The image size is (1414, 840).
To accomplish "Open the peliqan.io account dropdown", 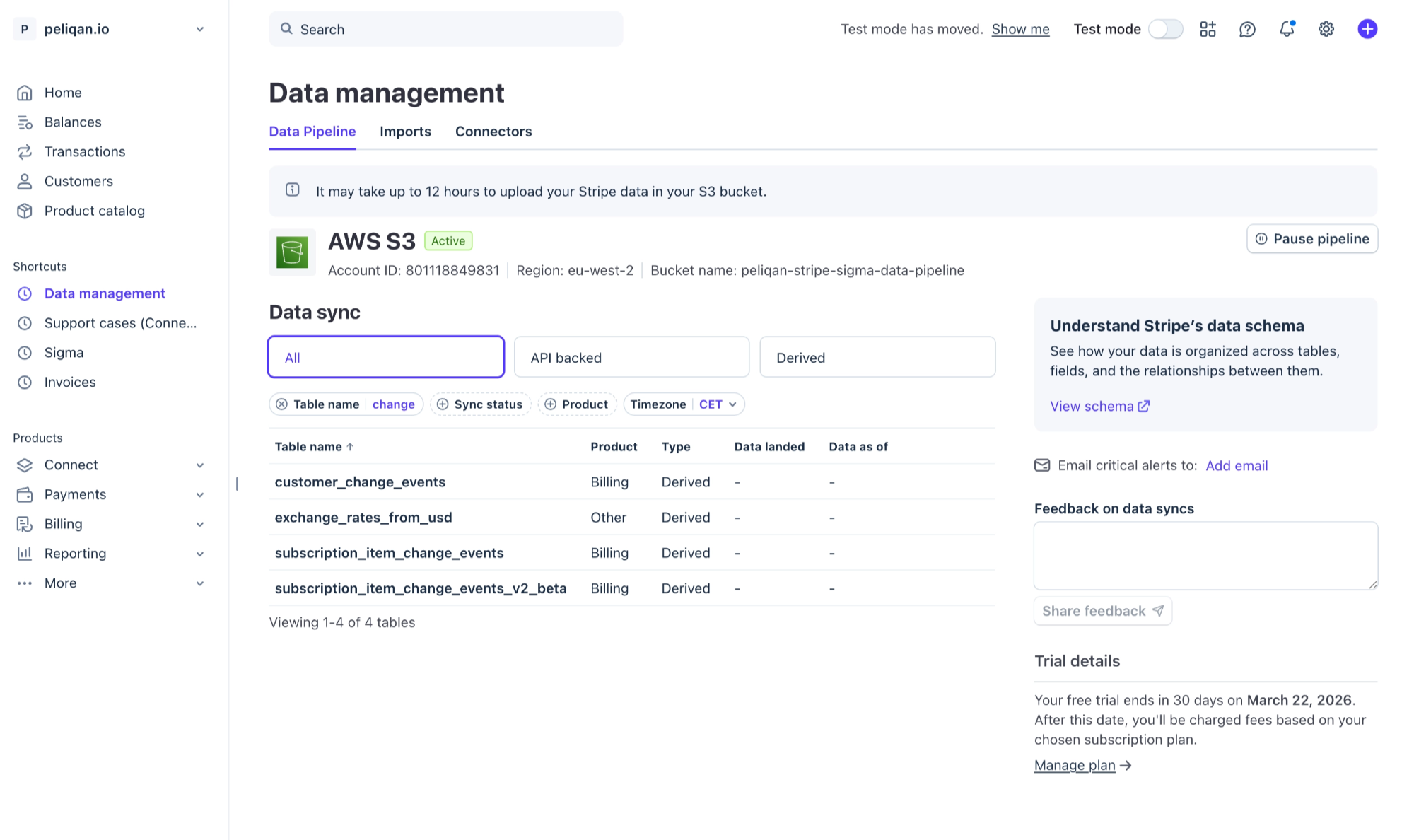I will (110, 29).
